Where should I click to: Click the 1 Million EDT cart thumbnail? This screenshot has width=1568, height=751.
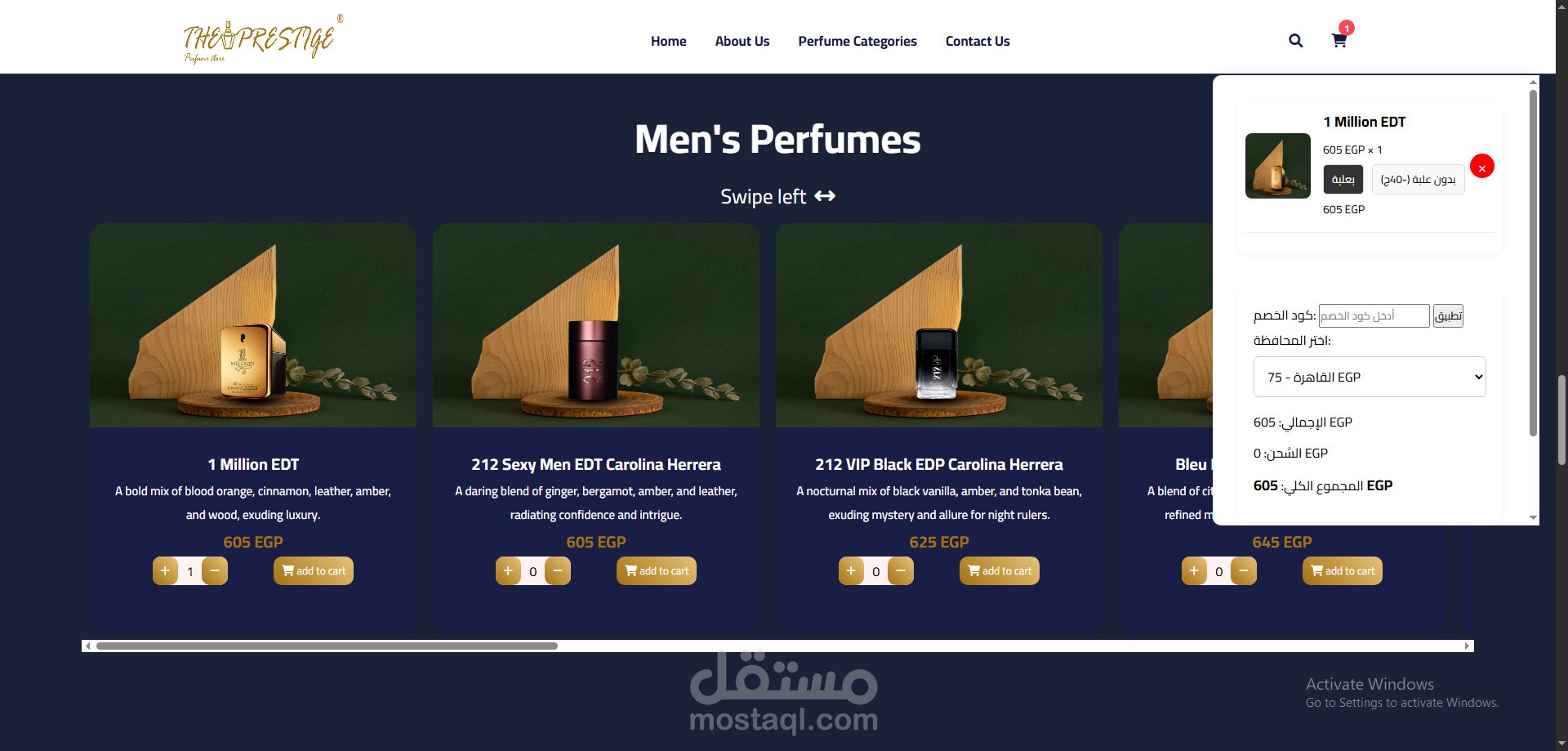click(1278, 166)
